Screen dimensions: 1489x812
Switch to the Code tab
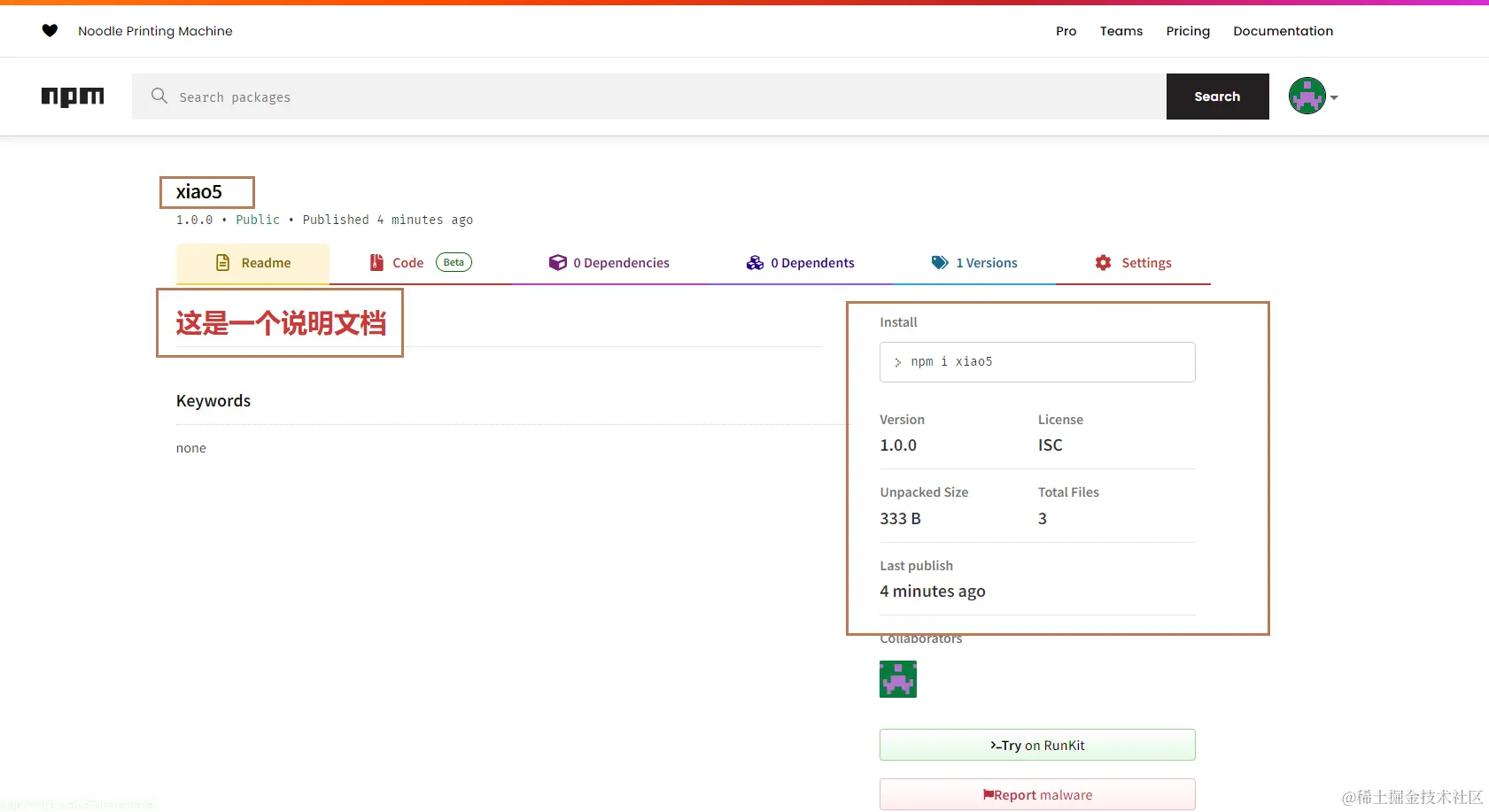[x=420, y=263]
